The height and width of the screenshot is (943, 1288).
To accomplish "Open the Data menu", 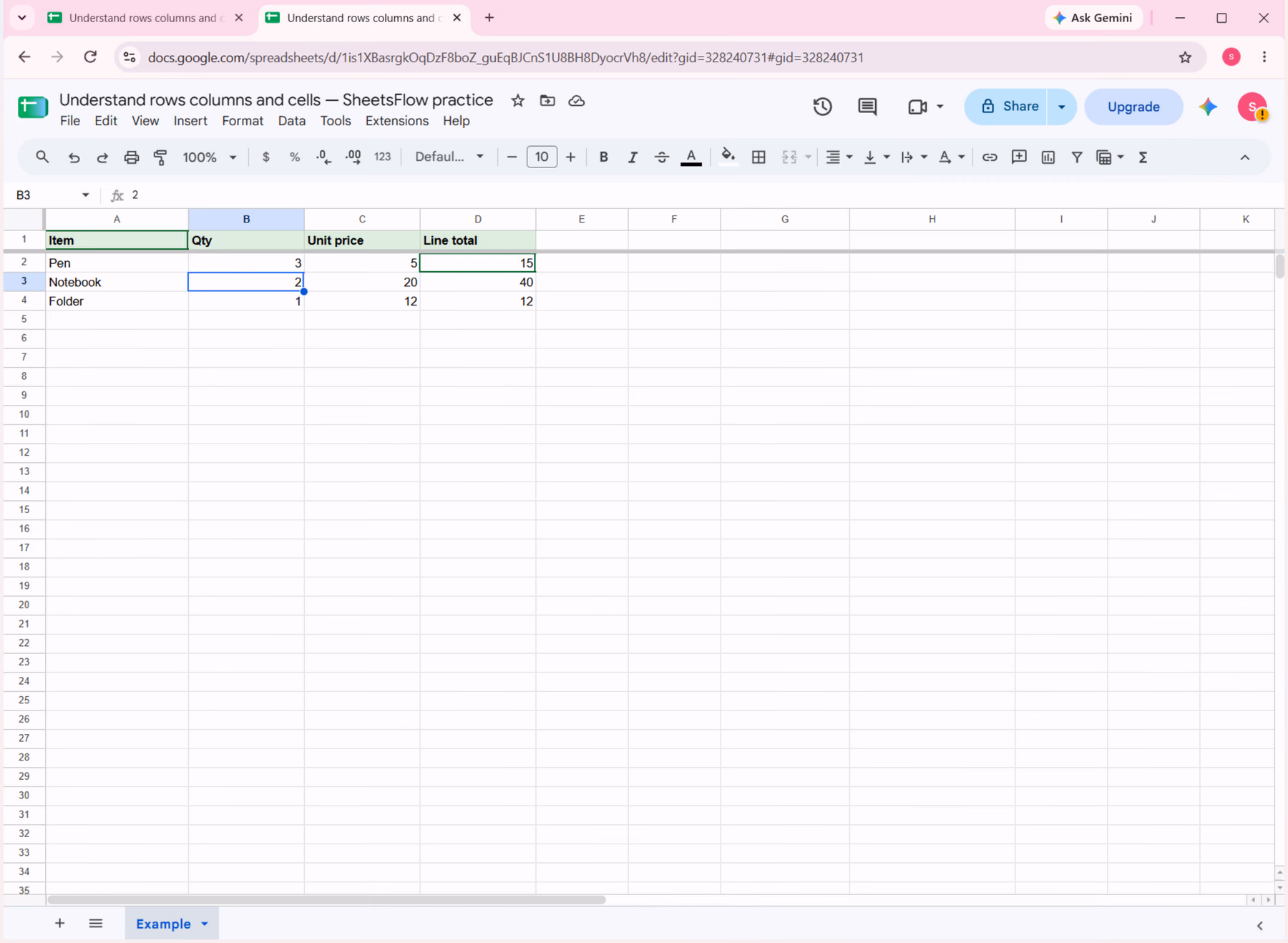I will [x=291, y=121].
